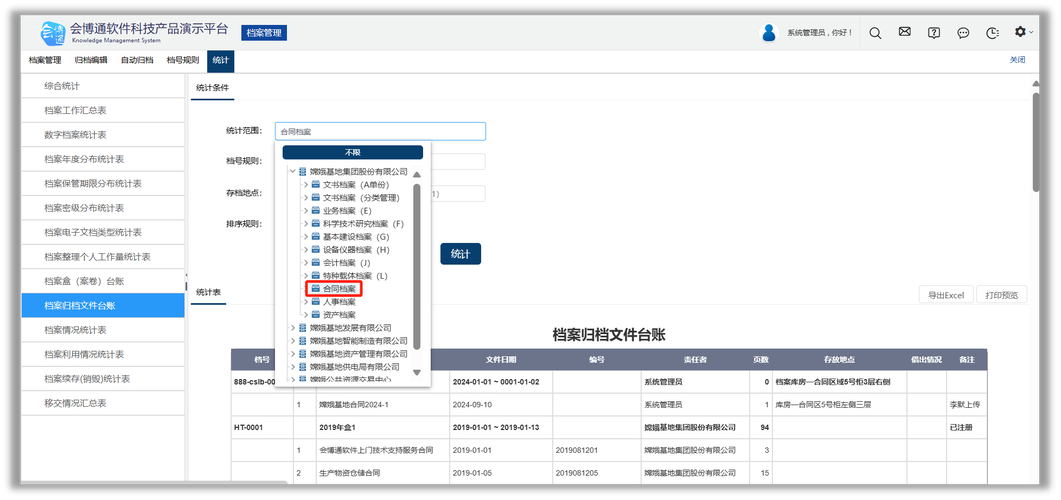Click the icon beside 嫦娥基地供电局有限公司
1061x500 pixels.
(302, 367)
